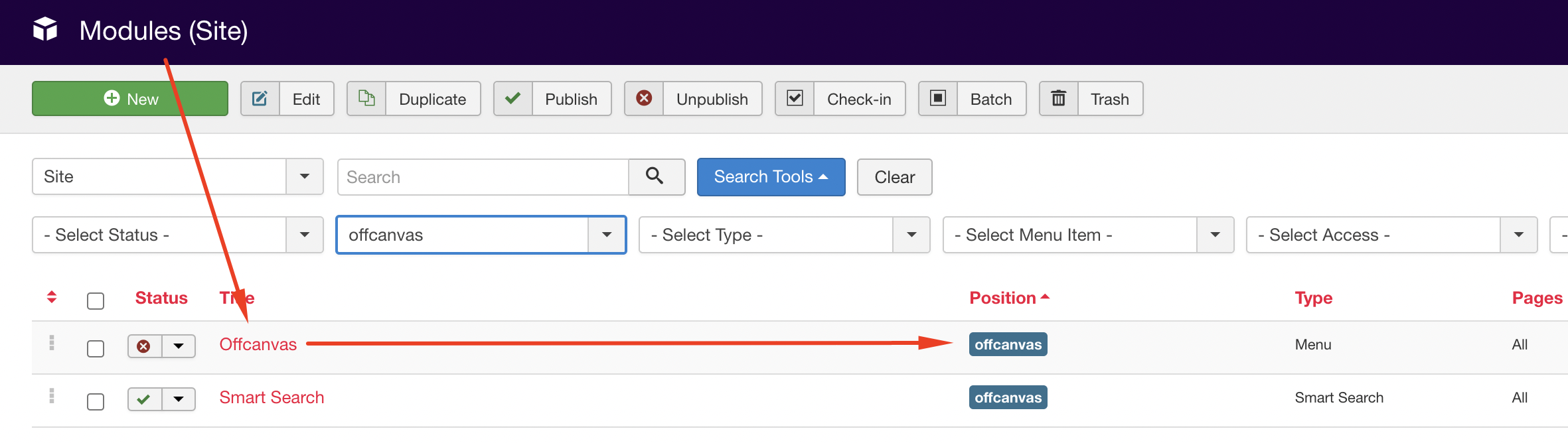Click the Check-in checkbox icon
Viewport: 1568px width, 443px height.
click(795, 99)
